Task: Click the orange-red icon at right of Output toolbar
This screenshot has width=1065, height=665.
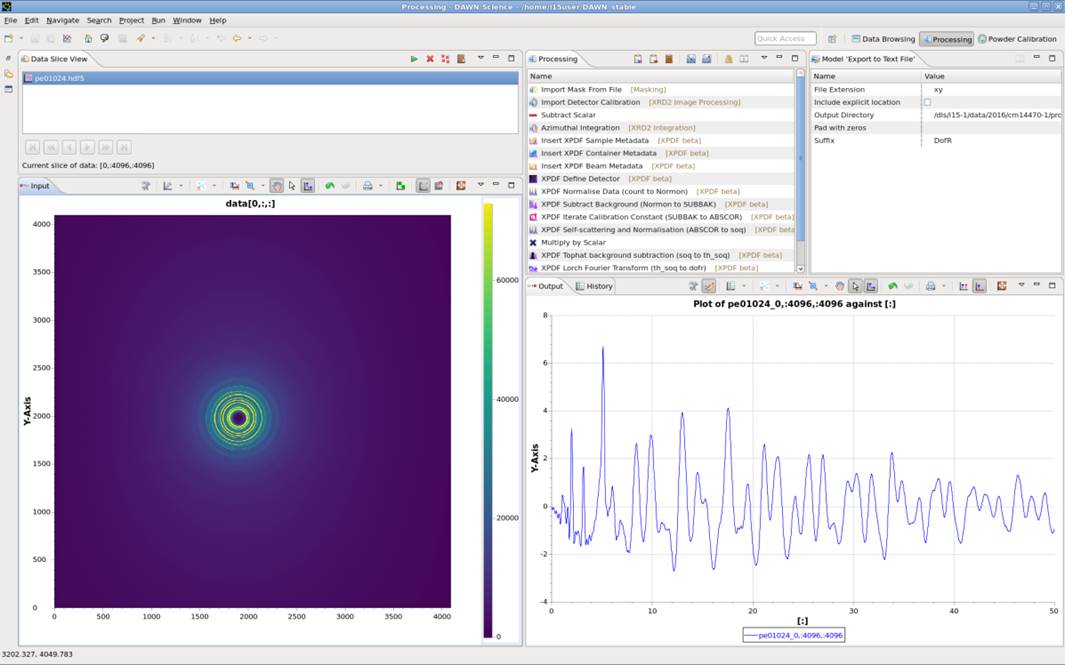Action: 1001,286
